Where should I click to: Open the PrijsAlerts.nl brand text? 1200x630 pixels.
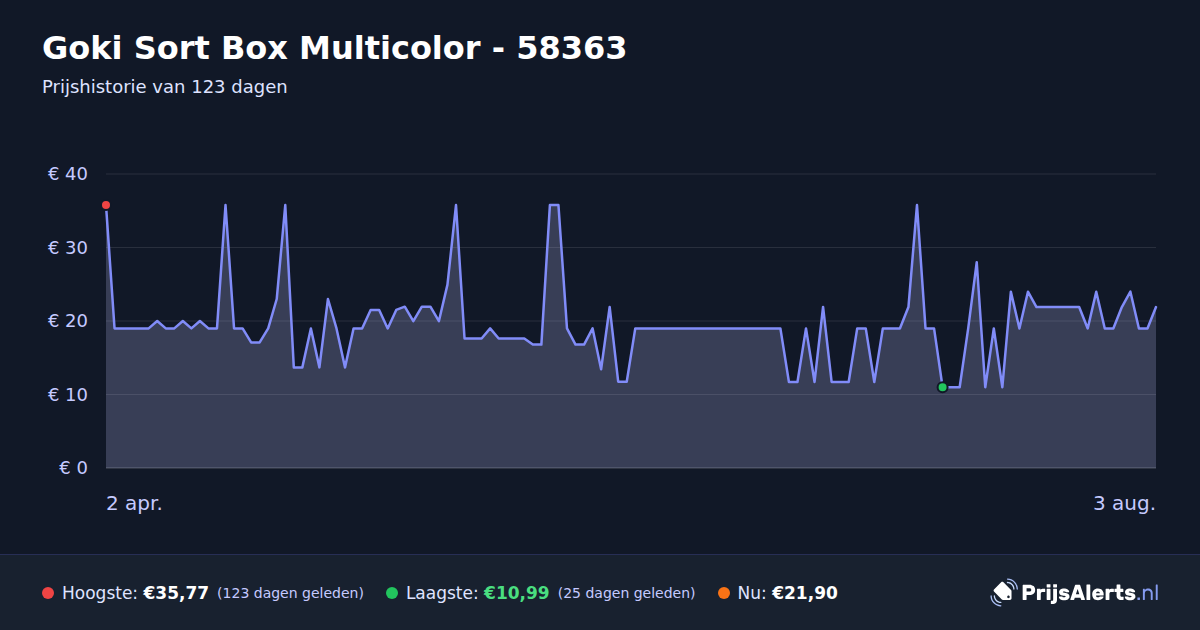pos(1090,593)
